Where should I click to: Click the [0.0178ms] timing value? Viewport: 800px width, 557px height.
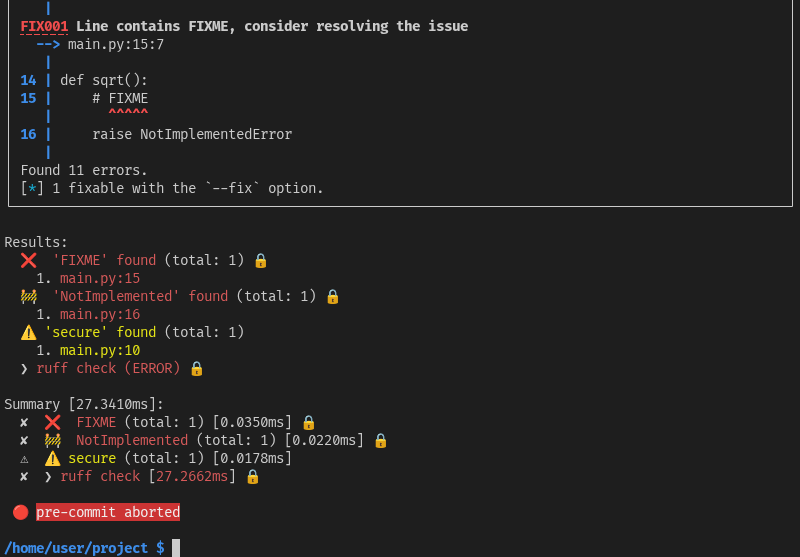tap(252, 458)
